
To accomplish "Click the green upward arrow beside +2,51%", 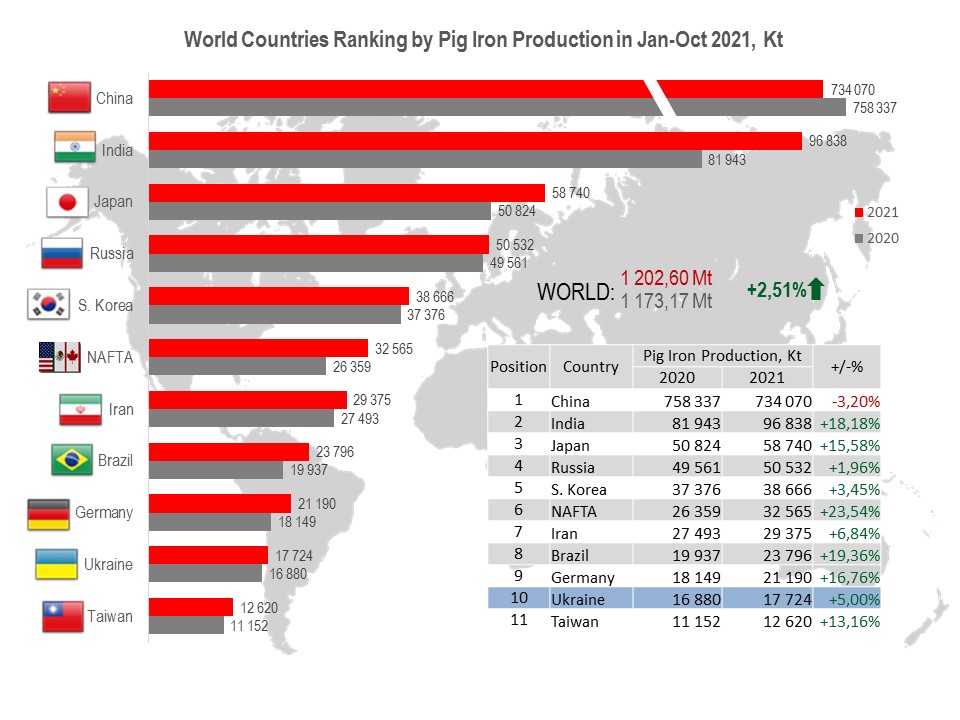I will tap(816, 290).
